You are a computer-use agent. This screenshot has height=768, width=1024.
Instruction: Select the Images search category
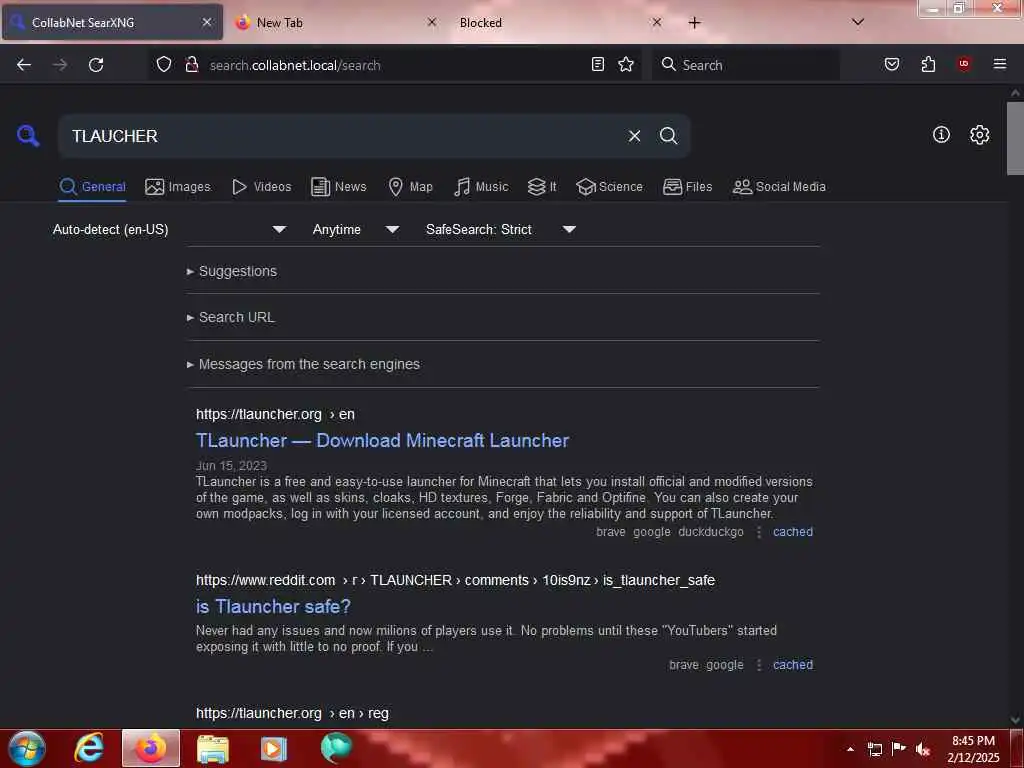pos(178,187)
